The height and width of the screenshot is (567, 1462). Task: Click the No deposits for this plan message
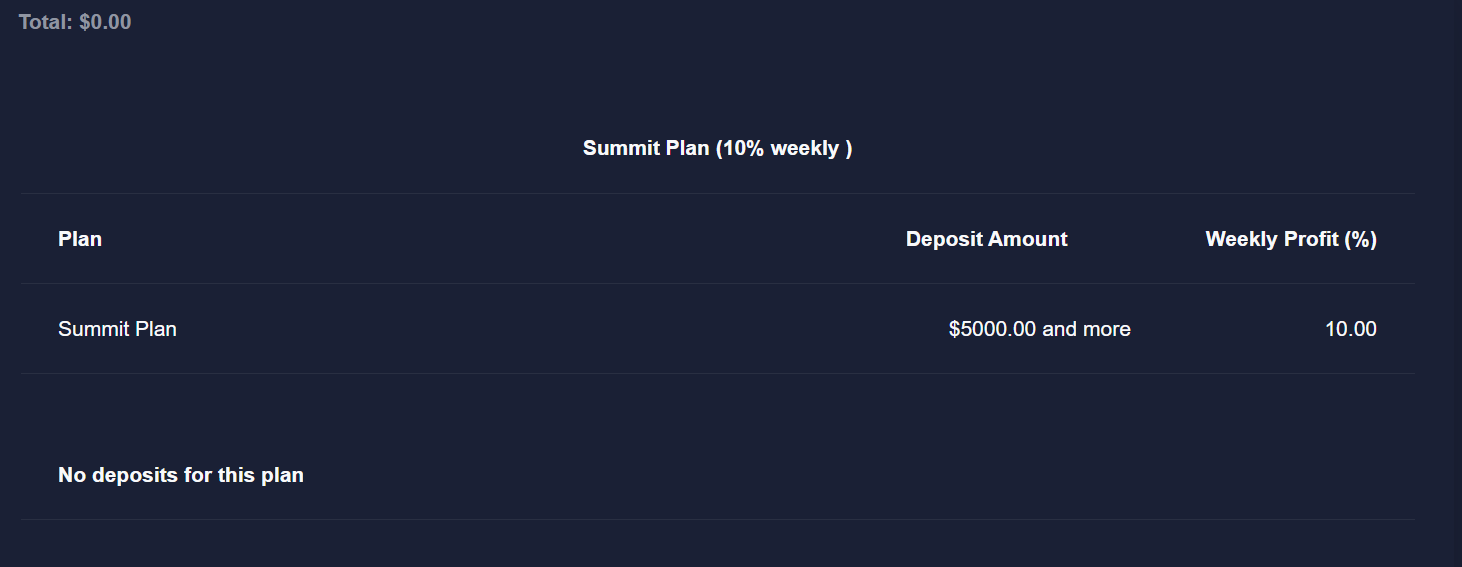click(x=181, y=475)
